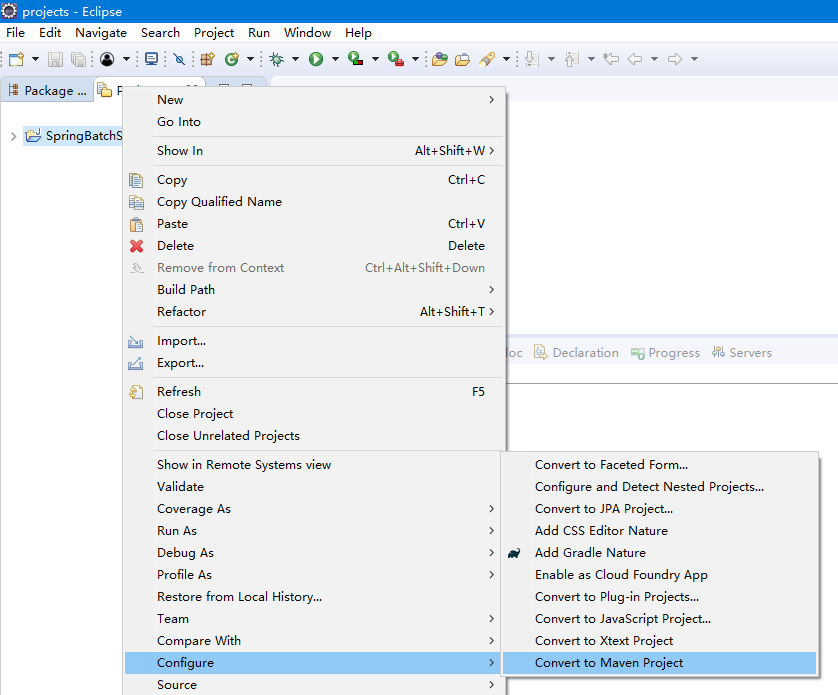Select Enable as Cloud Foundry App

tap(659, 575)
